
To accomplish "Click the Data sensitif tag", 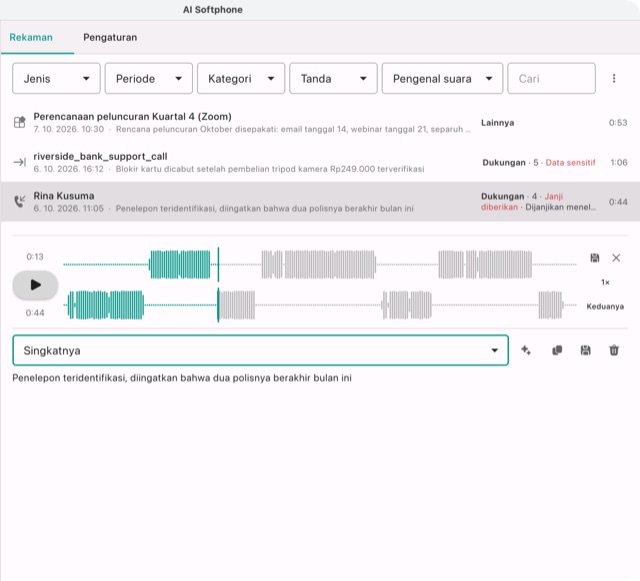I will 571,163.
